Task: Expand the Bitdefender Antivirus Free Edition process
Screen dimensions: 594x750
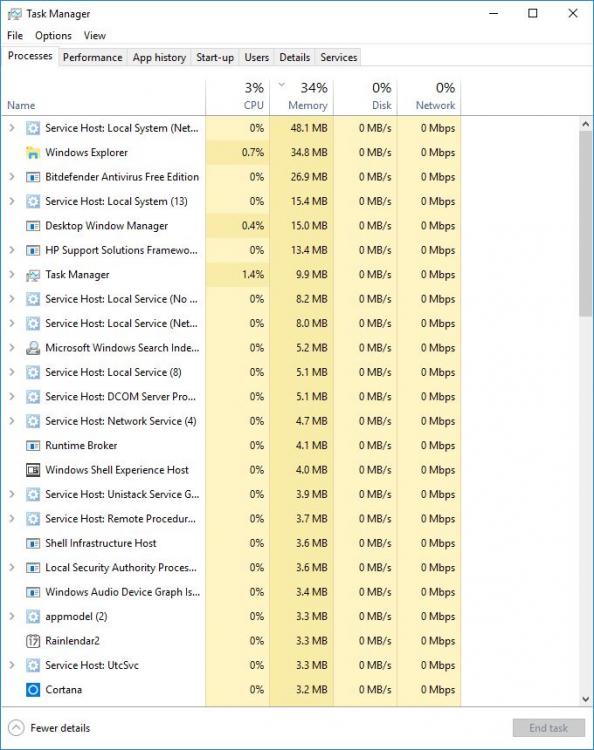Action: (12, 177)
